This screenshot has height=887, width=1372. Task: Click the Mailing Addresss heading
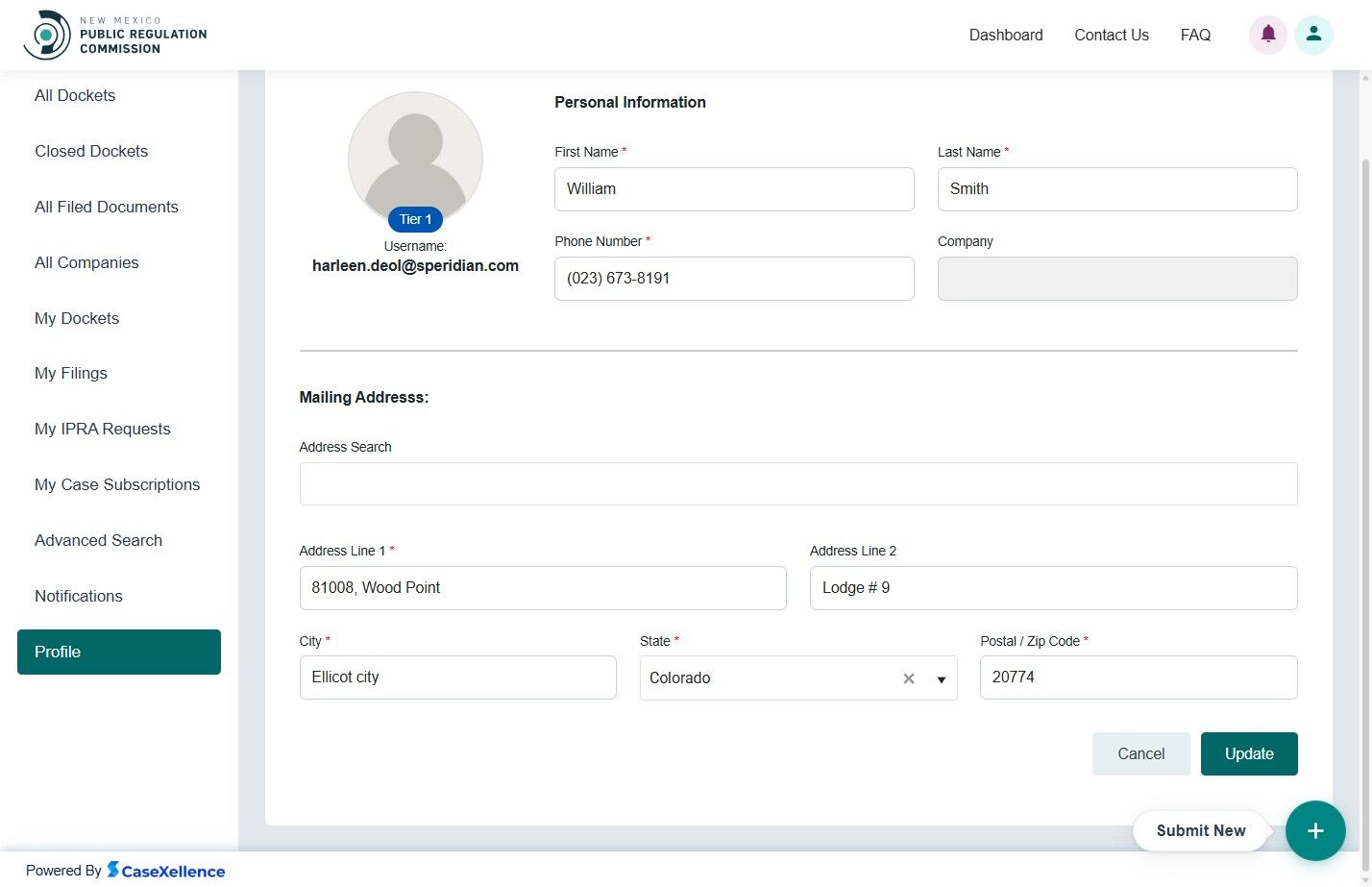[x=364, y=397]
